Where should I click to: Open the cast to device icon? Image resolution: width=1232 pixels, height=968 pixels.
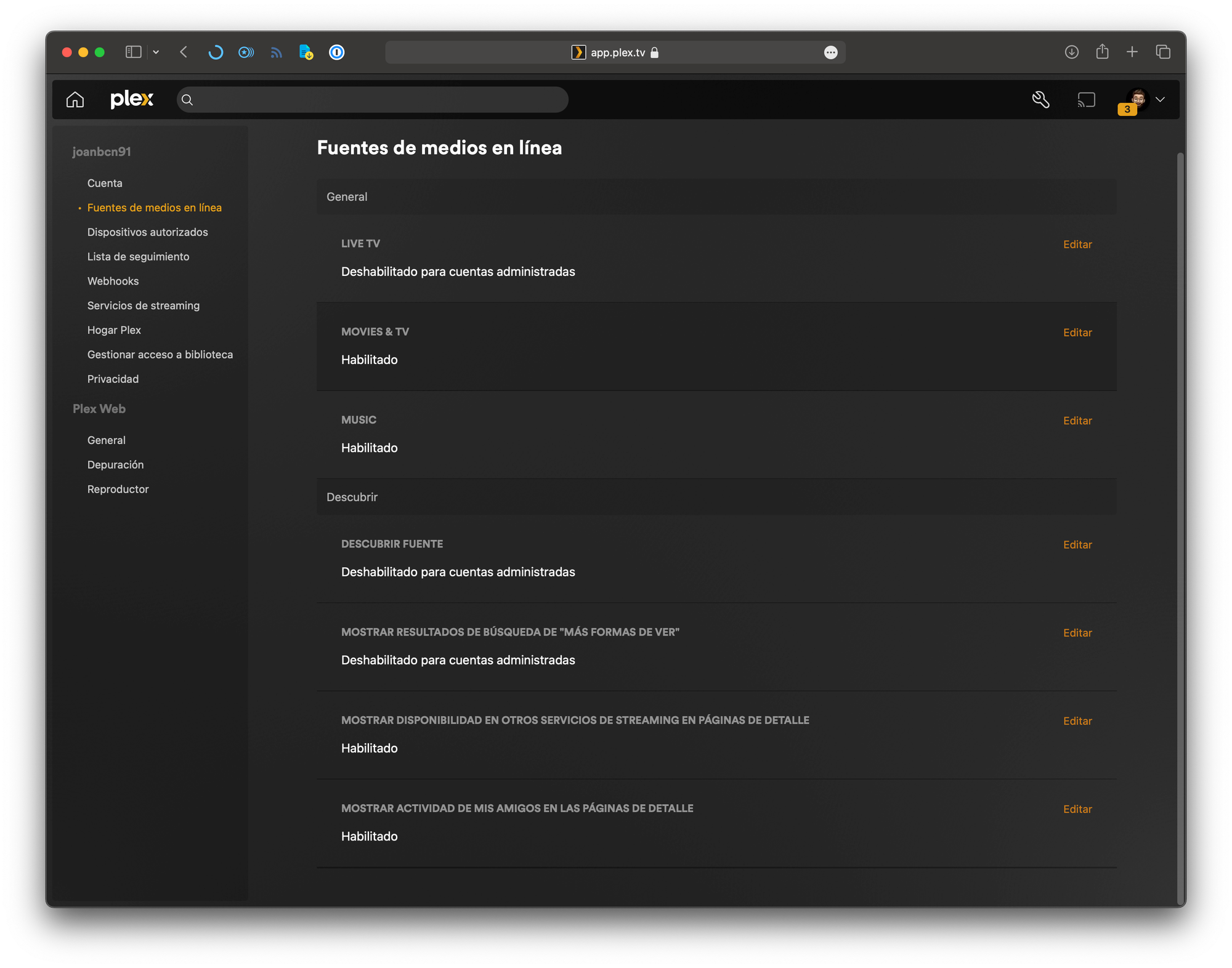pyautogui.click(x=1086, y=99)
